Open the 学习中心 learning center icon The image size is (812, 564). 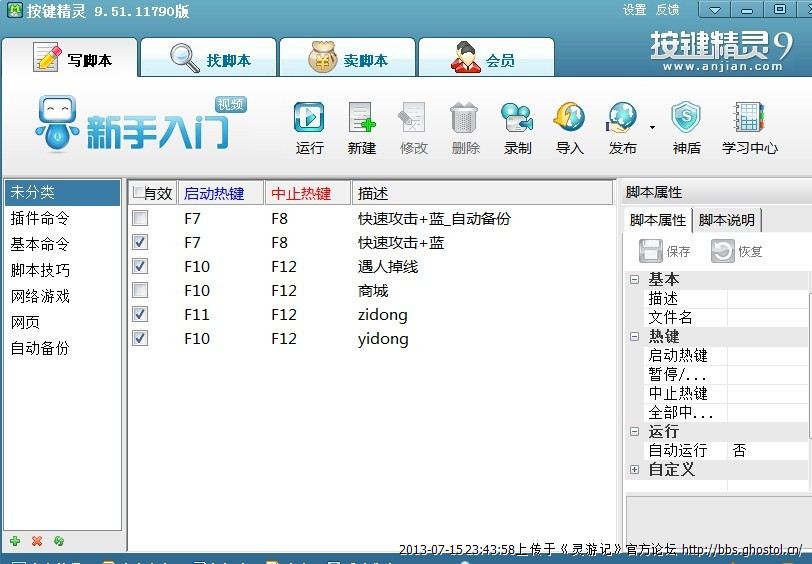point(749,118)
